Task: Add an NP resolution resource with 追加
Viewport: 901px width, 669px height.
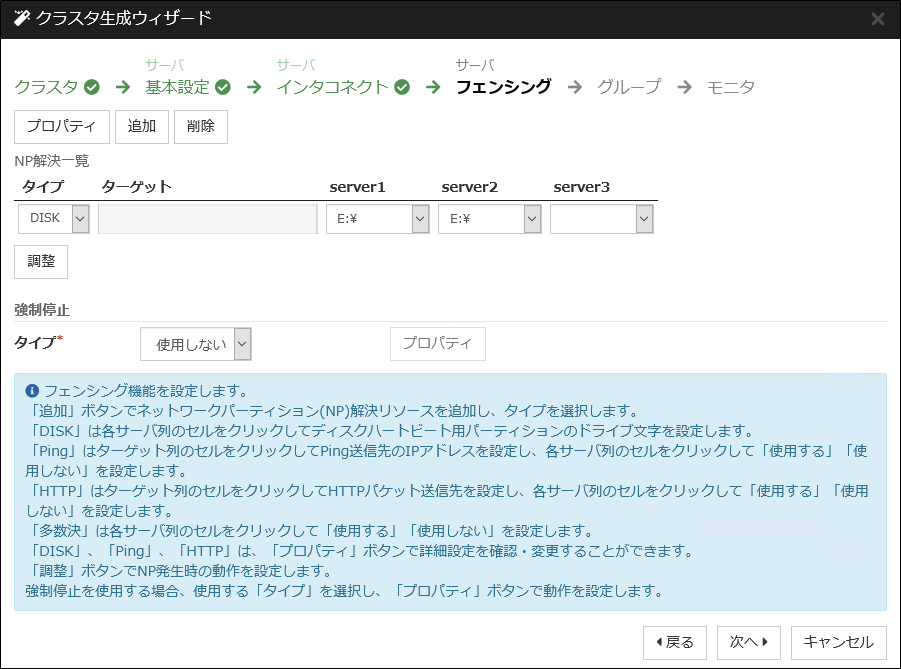Action: coord(141,126)
